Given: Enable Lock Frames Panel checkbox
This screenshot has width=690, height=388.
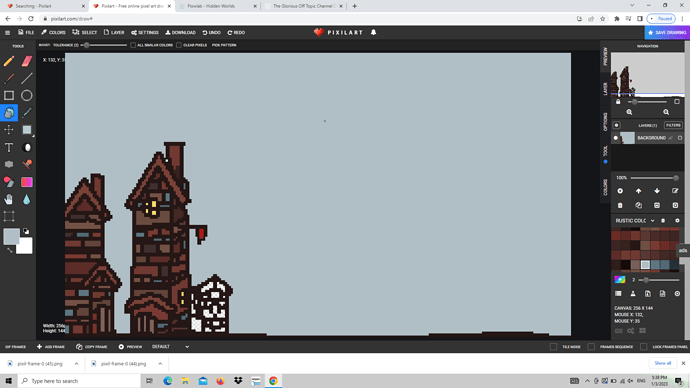Looking at the screenshot, I should (643, 347).
